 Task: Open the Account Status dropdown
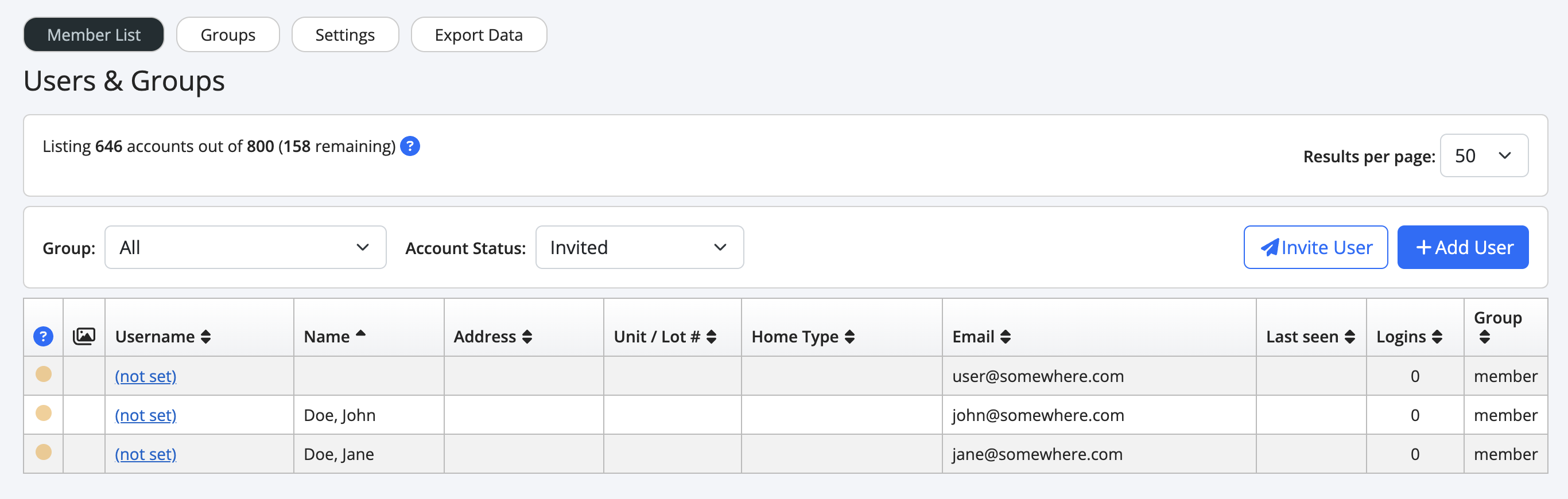pyautogui.click(x=639, y=247)
